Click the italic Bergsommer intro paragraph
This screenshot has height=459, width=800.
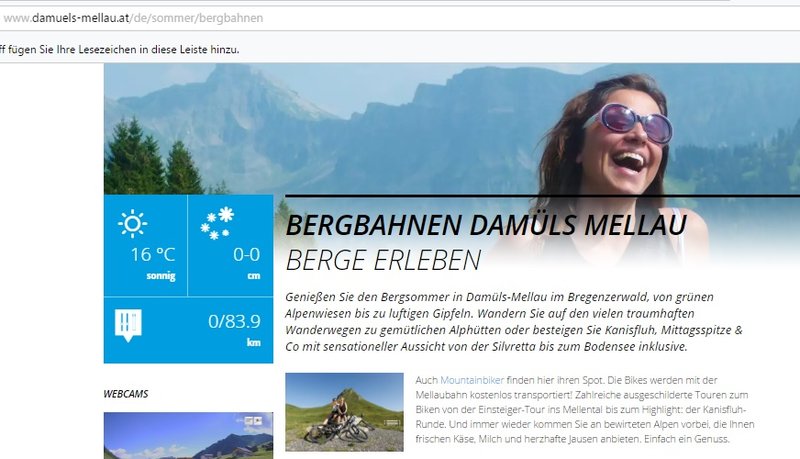[x=514, y=321]
